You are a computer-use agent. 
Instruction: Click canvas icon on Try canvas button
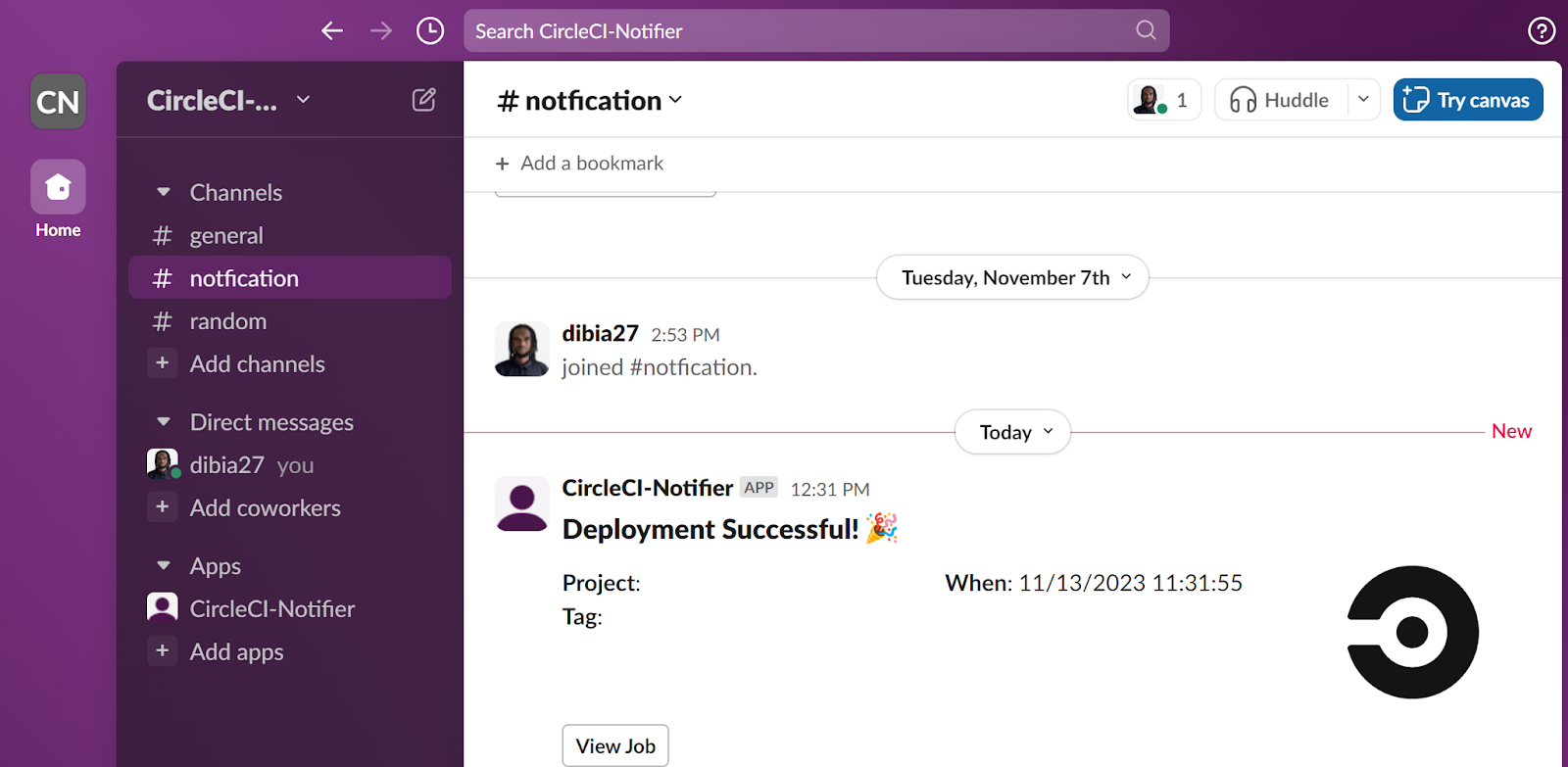[1416, 99]
